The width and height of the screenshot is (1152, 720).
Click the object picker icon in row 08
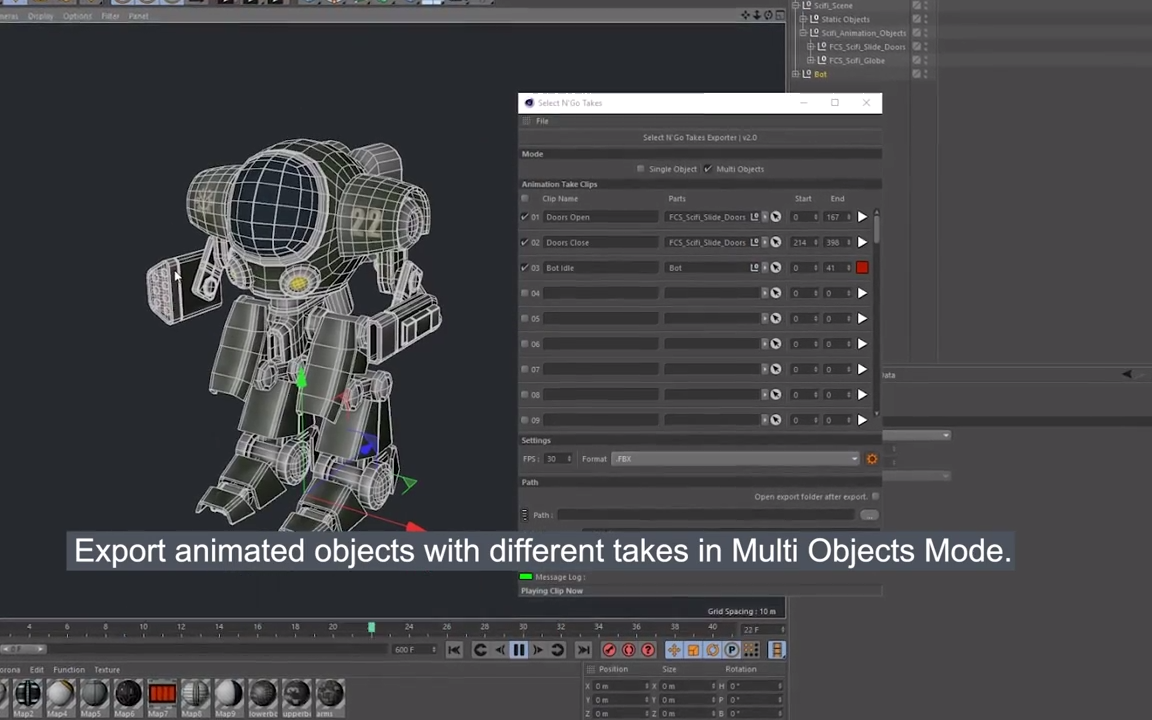(x=776, y=395)
